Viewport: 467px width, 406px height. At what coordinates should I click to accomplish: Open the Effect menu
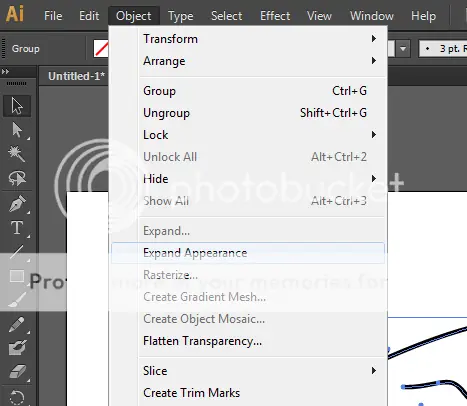[275, 16]
